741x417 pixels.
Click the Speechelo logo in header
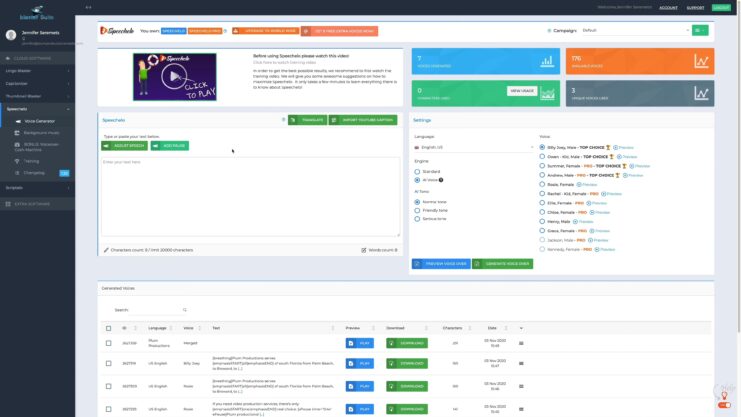(117, 31)
